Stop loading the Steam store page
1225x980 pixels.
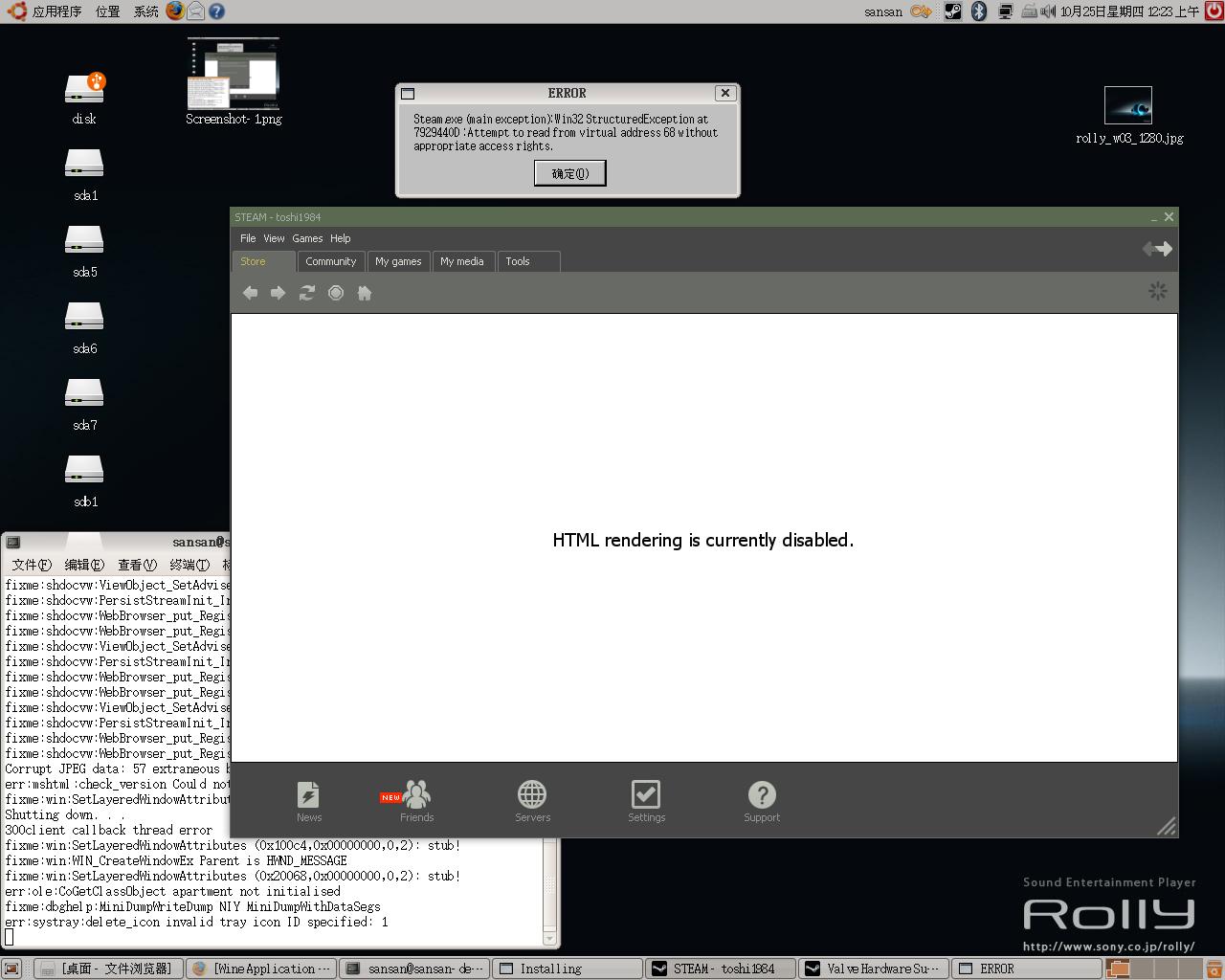(336, 293)
